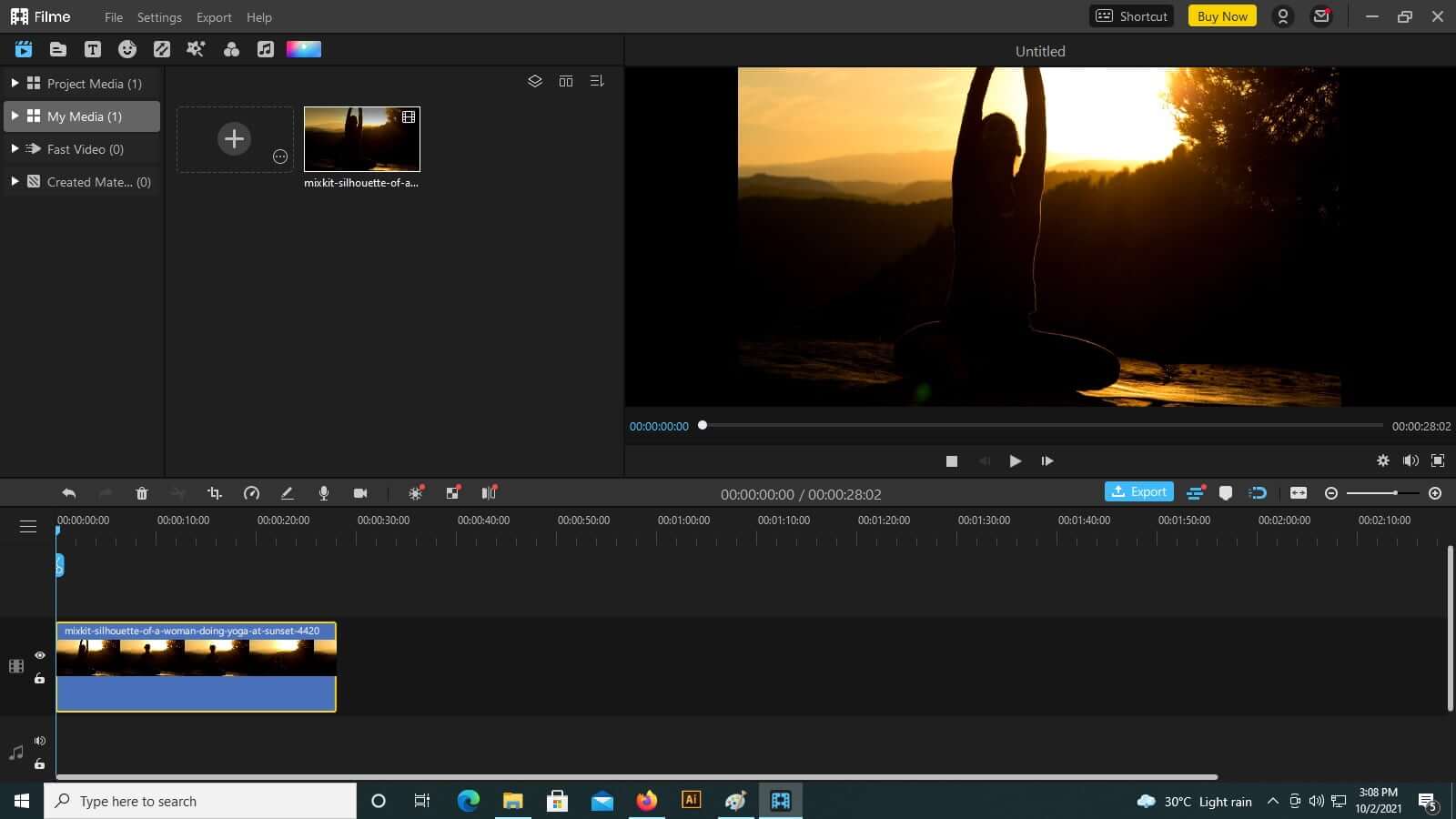1456x819 pixels.
Task: Open the Audio/Music library
Action: (266, 49)
